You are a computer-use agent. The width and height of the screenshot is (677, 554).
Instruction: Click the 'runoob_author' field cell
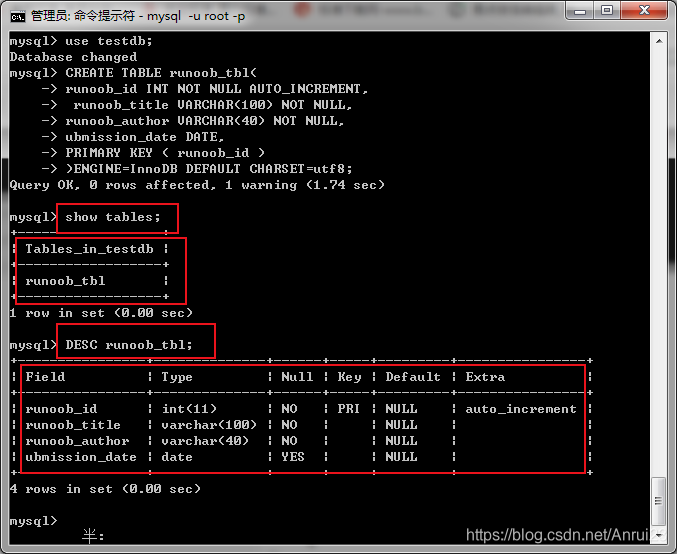coord(77,440)
